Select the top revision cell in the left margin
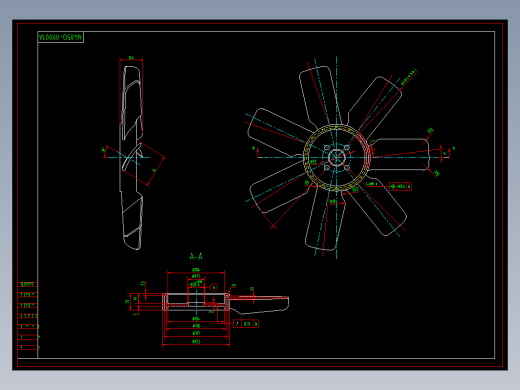The image size is (520, 390). point(28,284)
